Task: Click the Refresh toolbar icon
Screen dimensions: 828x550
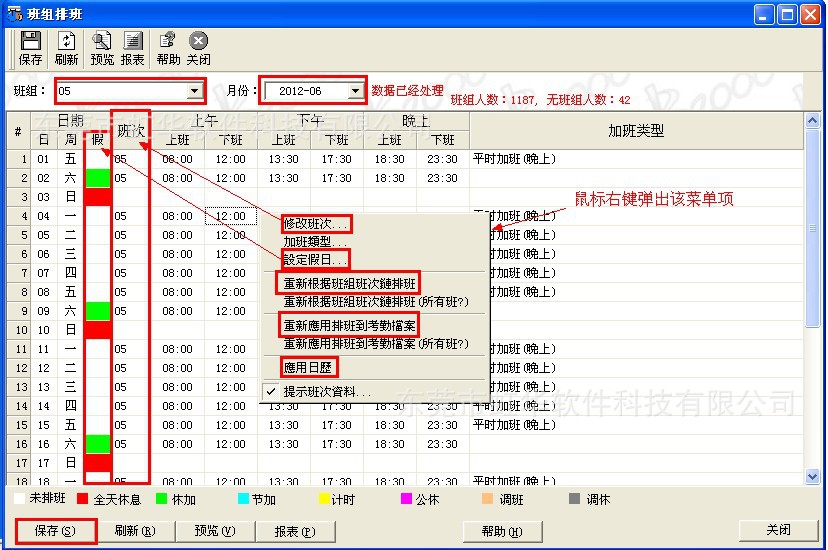Action: click(67, 41)
